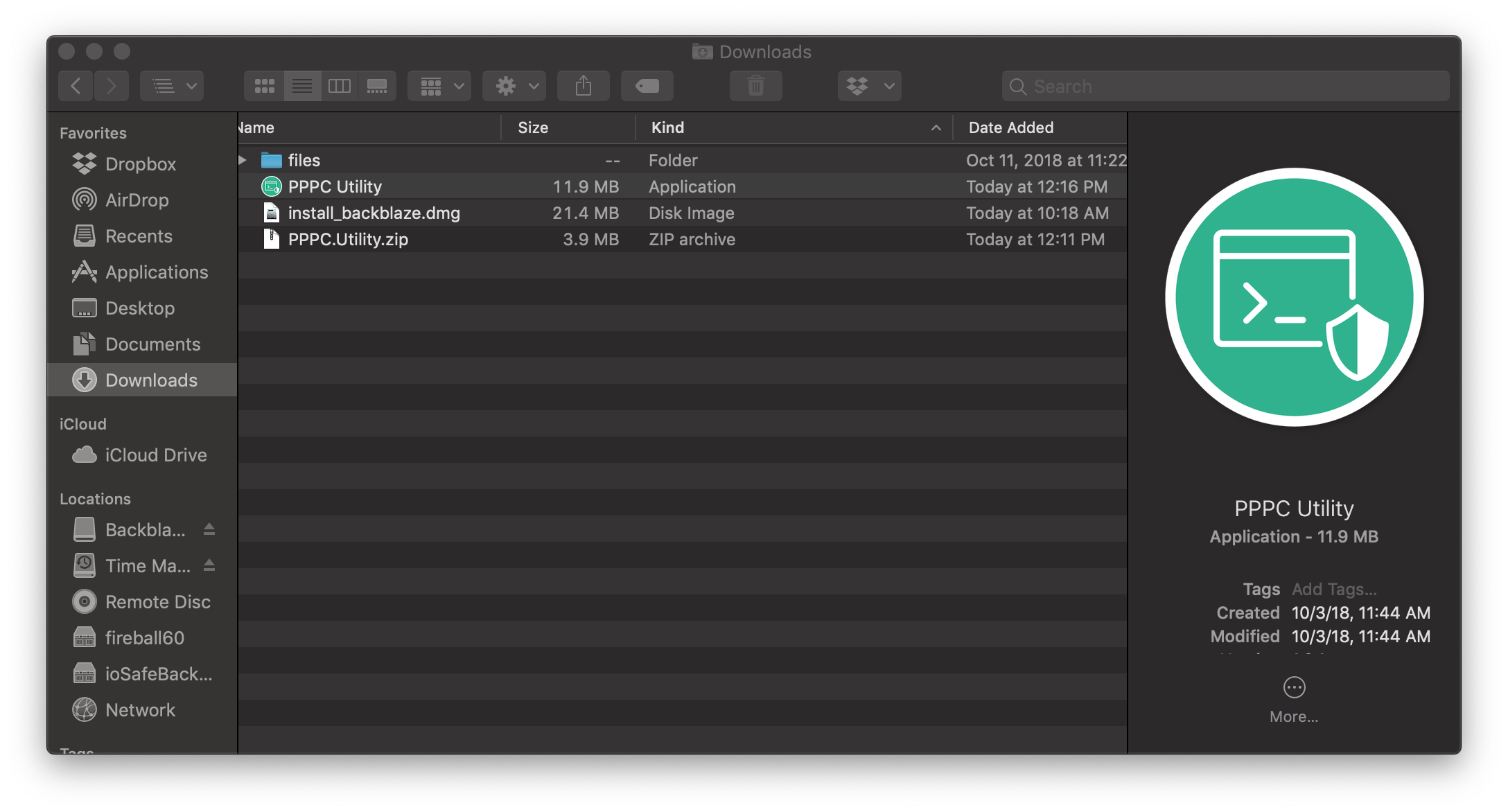Image resolution: width=1508 pixels, height=812 pixels.
Task: Select the list view toolbar button
Action: point(301,85)
